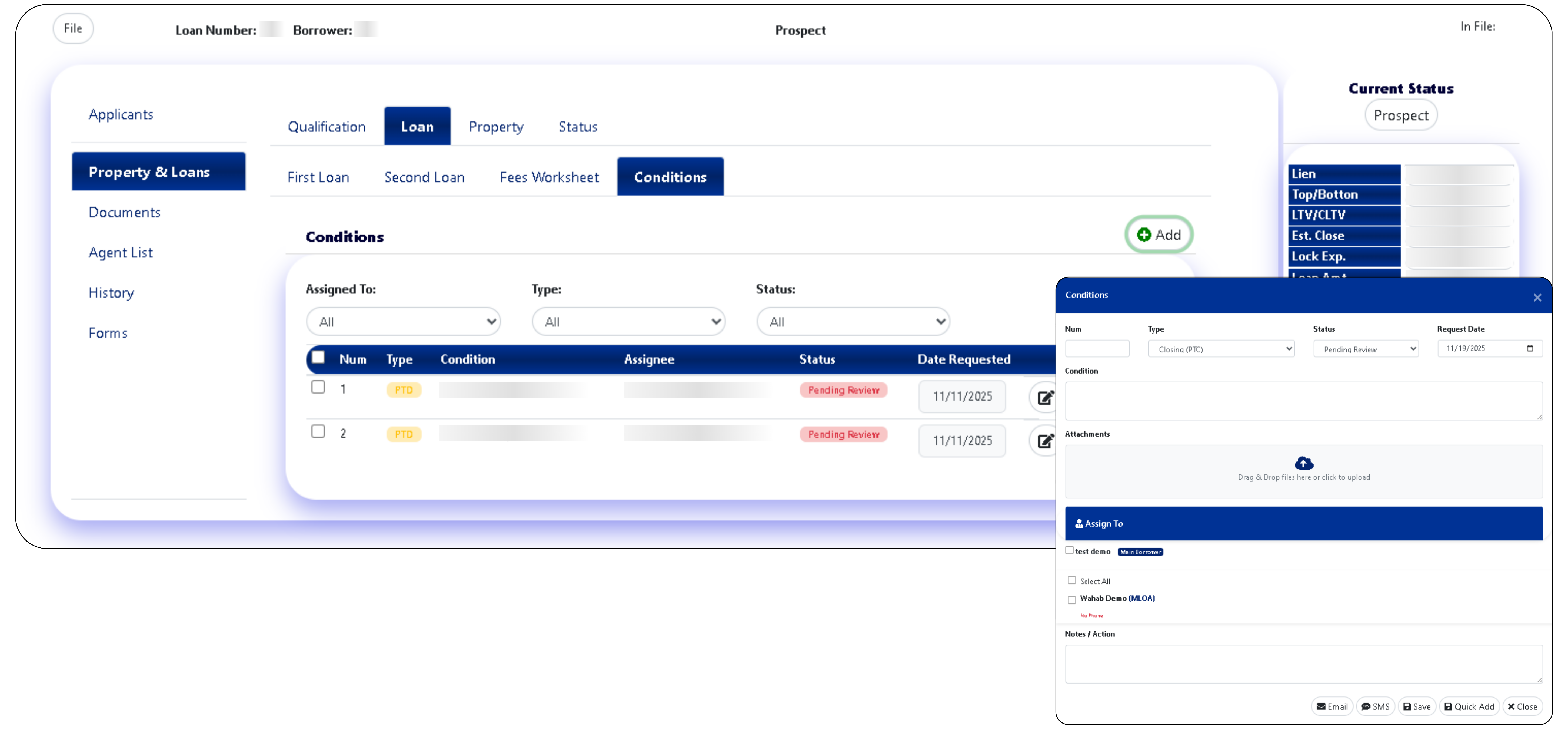
Task: Expand the Closing (PTC) type dropdown
Action: click(1221, 349)
